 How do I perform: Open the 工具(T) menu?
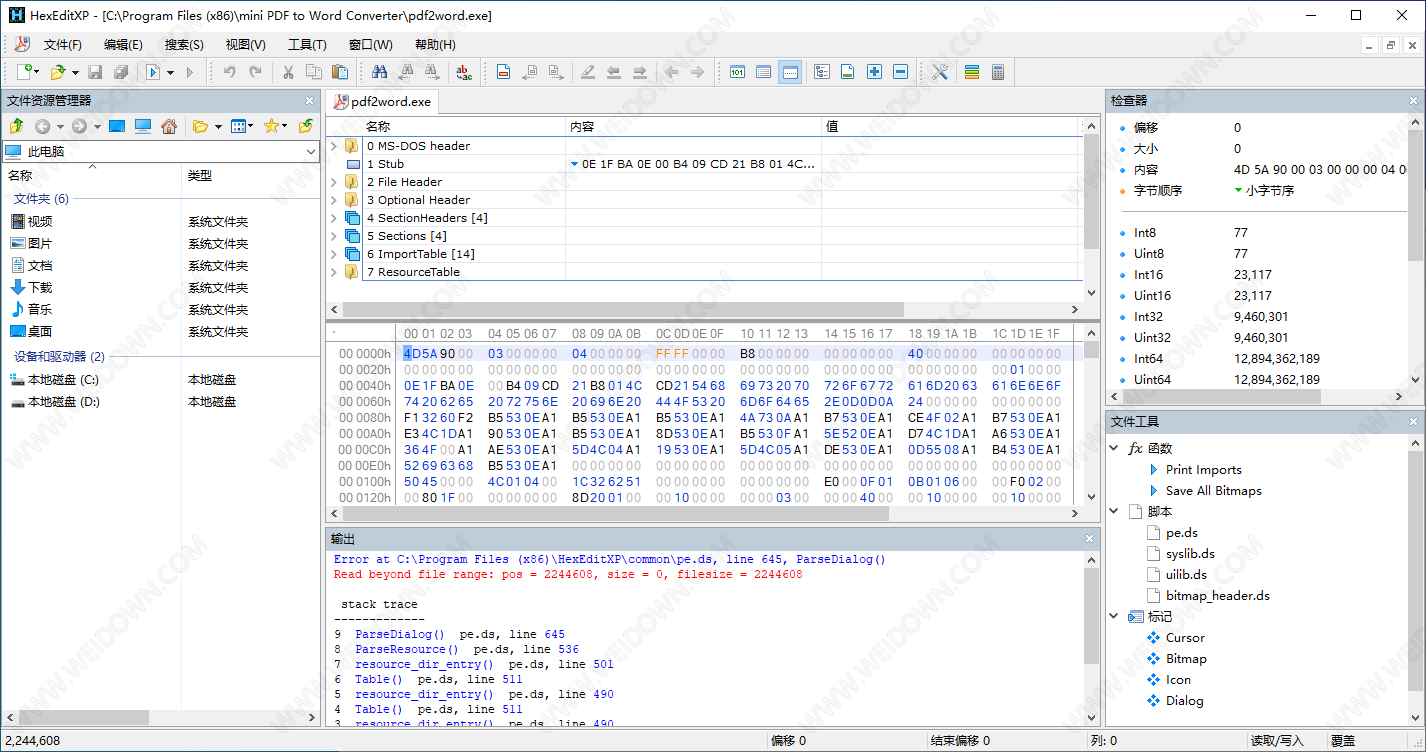pos(307,45)
